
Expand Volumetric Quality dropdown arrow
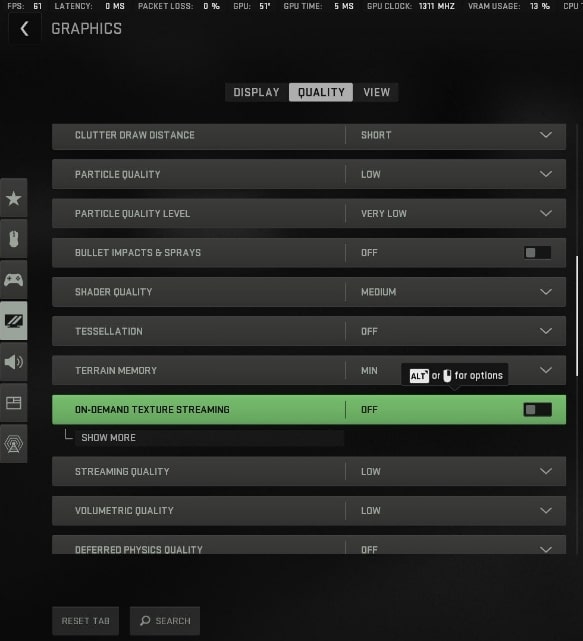(x=546, y=511)
